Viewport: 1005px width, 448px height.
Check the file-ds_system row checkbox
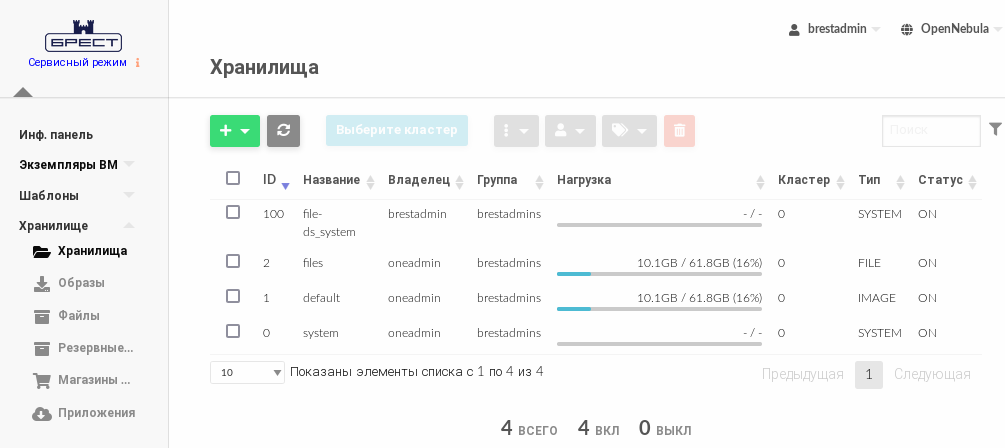(233, 212)
